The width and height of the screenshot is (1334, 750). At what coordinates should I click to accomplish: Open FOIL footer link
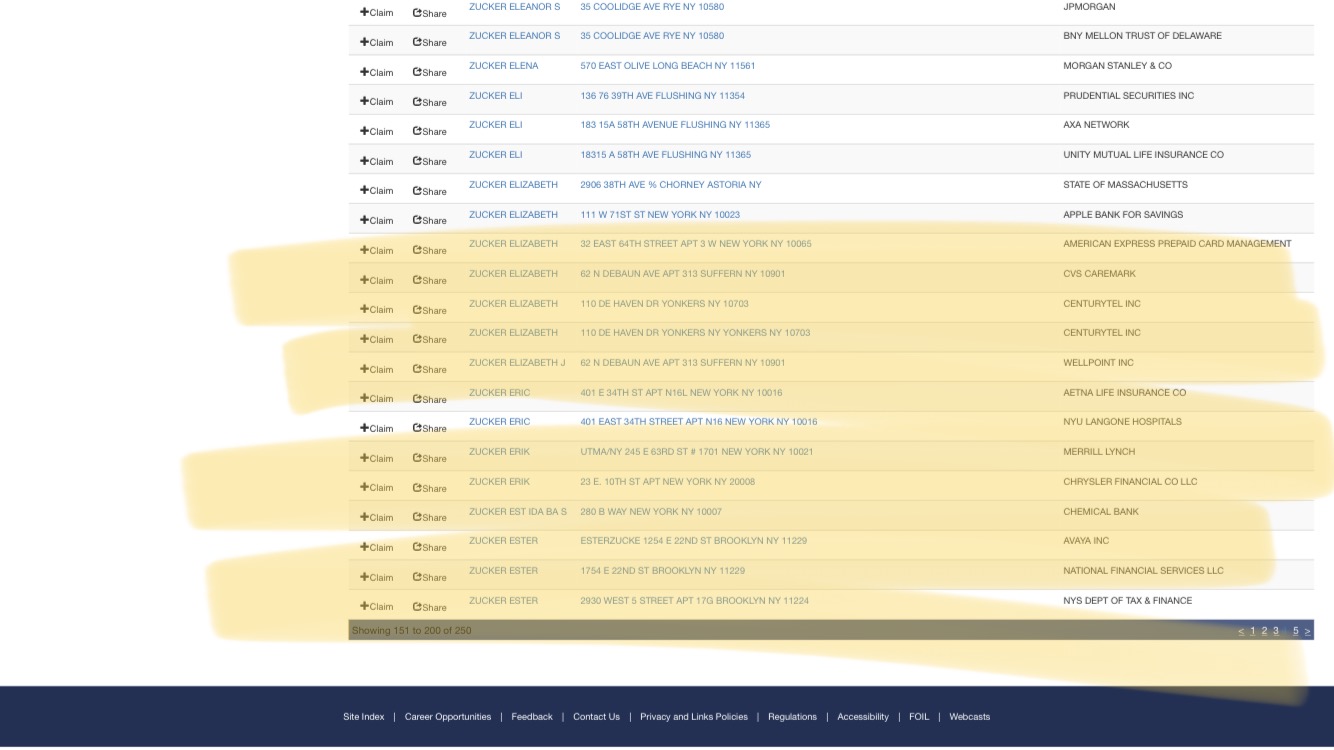919,717
